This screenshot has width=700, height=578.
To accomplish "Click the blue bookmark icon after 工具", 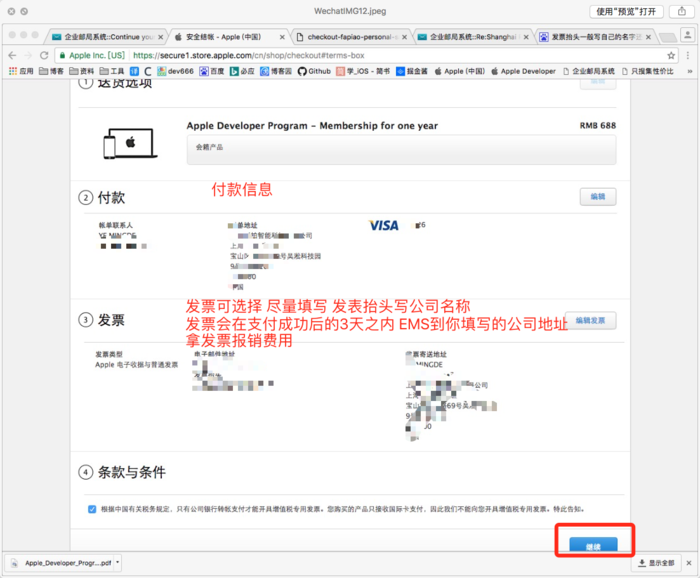I will tap(134, 71).
